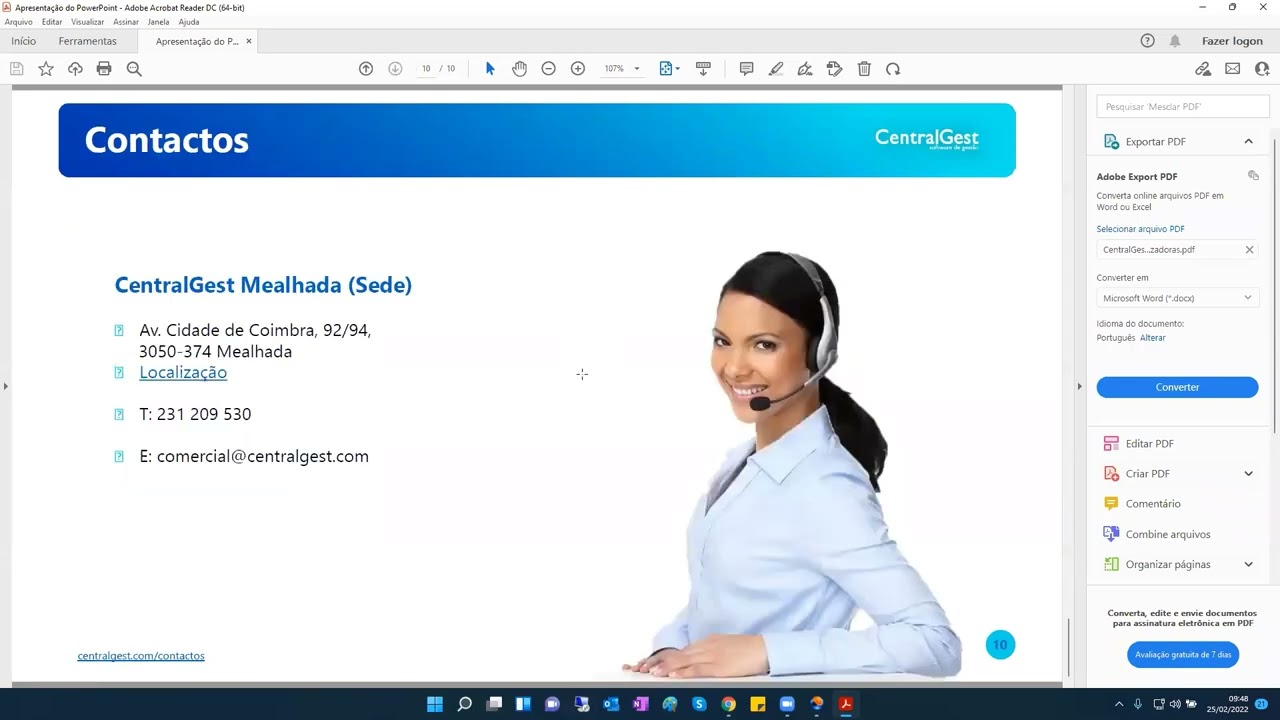Collapse the right tools pane arrow
Screen dimensions: 1280x720
tap(1079, 386)
